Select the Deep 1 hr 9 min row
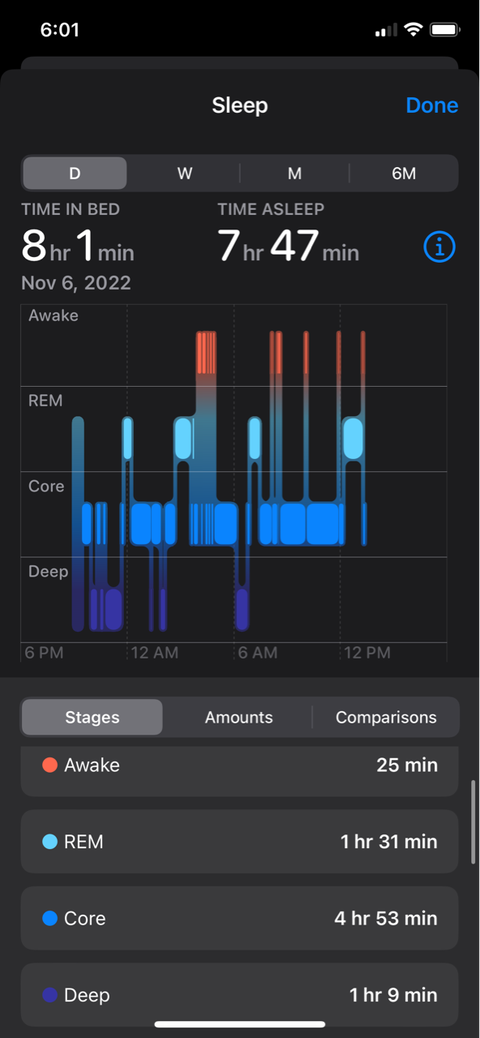480x1038 pixels. 240,995
